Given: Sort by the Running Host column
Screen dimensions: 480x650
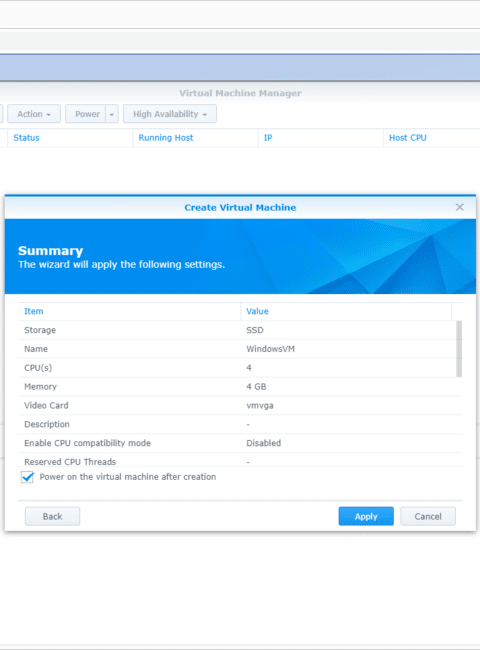Looking at the screenshot, I should pyautogui.click(x=196, y=138).
